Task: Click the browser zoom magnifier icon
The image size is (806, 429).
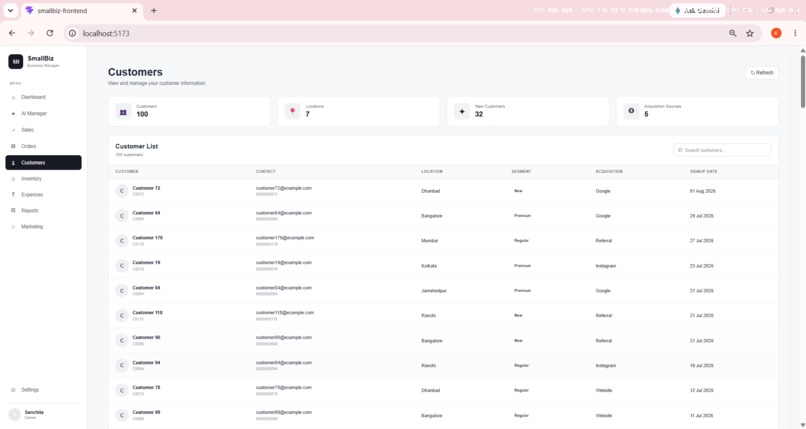Action: pyautogui.click(x=732, y=33)
